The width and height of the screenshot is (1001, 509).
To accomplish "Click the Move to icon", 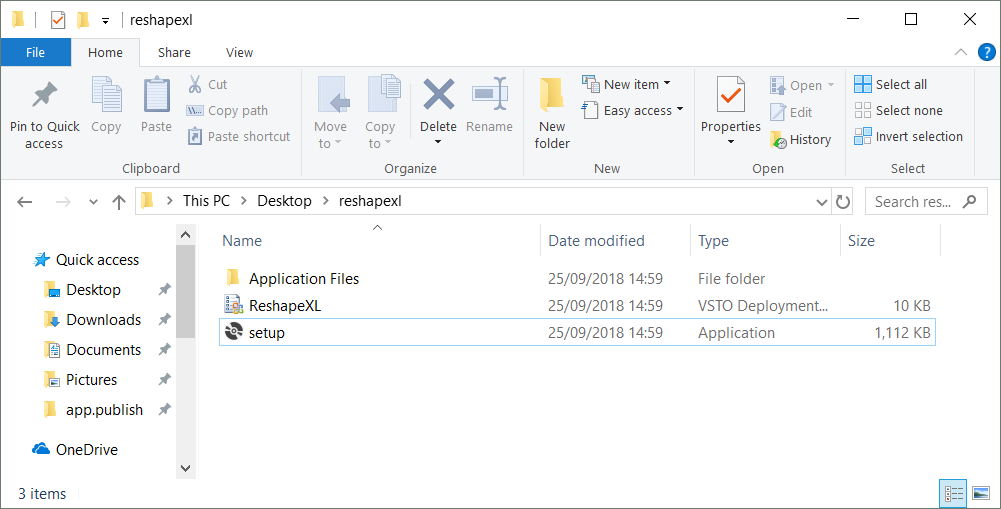I will 333,96.
